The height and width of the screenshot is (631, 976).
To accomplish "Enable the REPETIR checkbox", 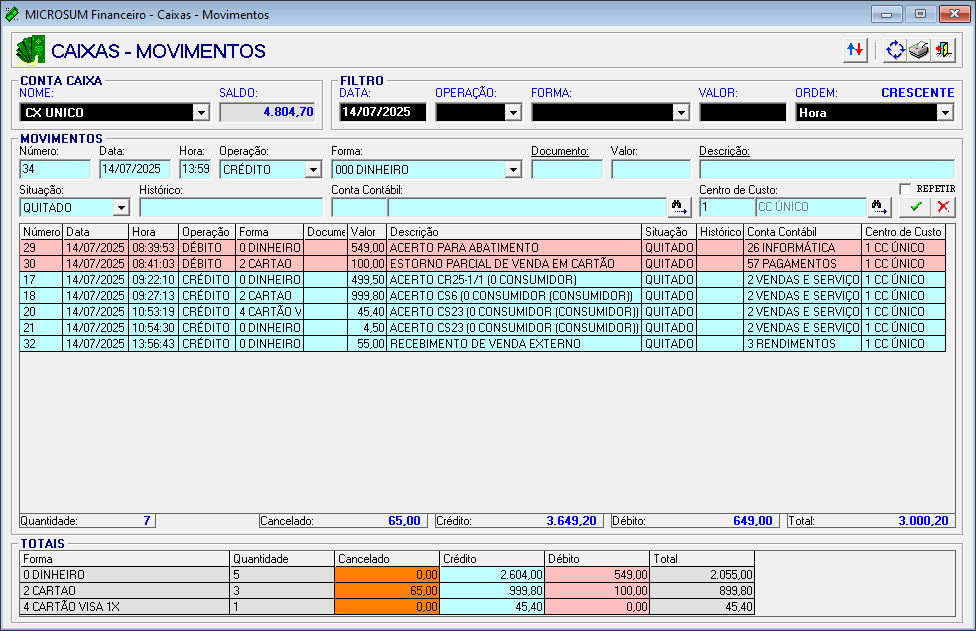I will pyautogui.click(x=905, y=189).
